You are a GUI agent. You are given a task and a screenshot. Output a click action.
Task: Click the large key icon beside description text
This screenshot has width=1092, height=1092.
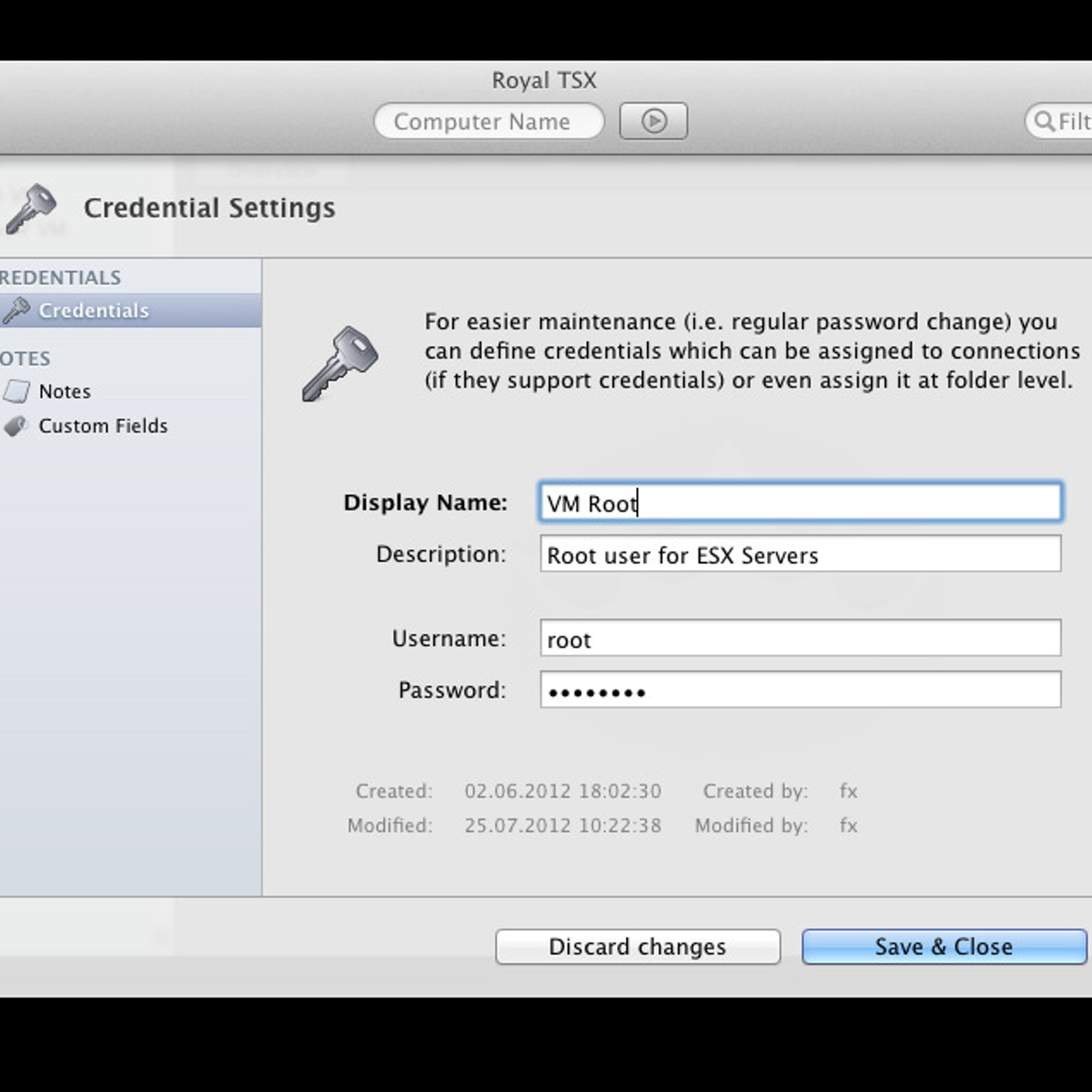click(x=340, y=364)
